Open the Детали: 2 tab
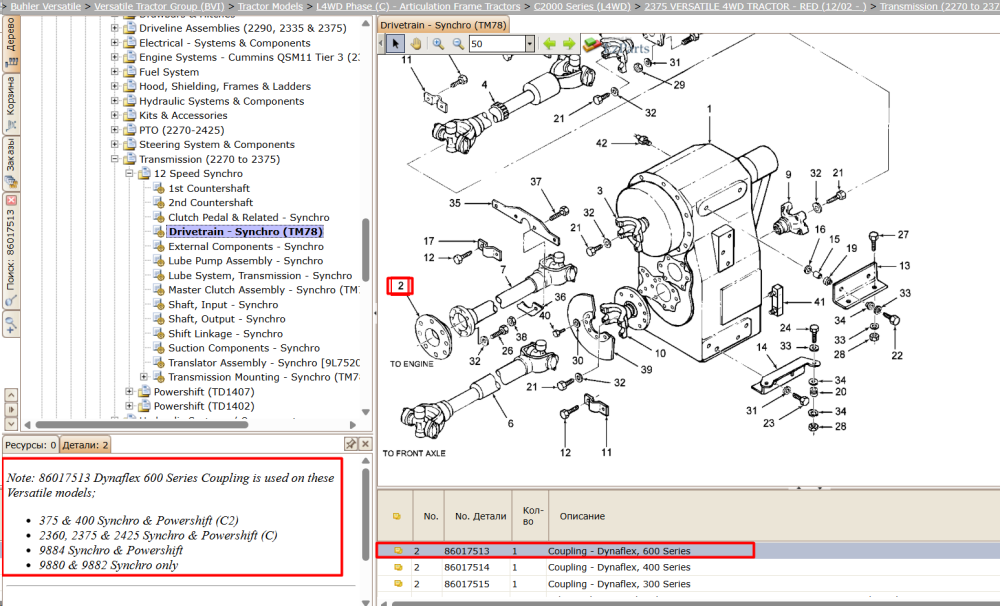Screen dimensions: 1000x606 point(85,445)
